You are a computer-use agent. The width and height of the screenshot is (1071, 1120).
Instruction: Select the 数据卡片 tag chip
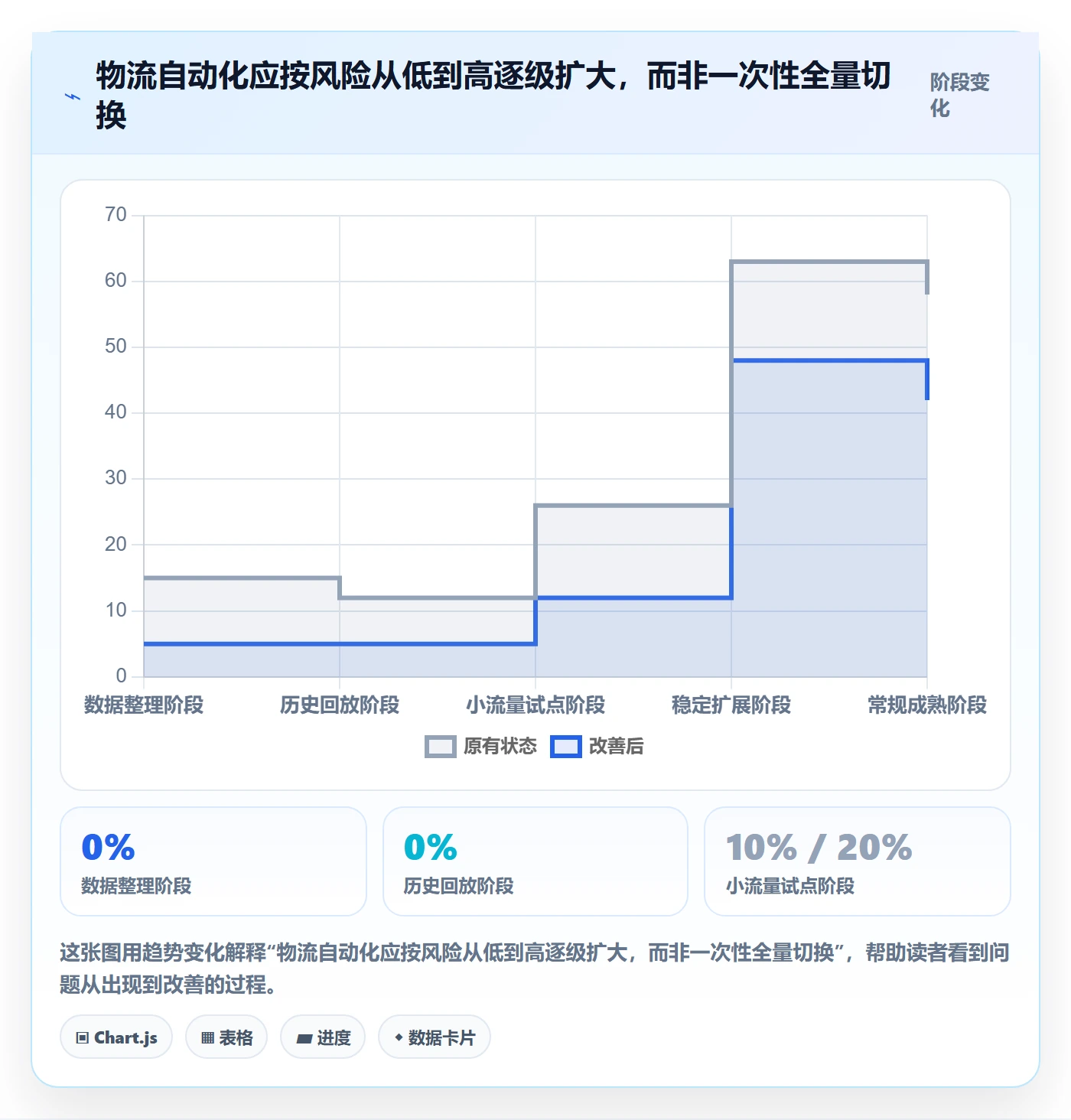coord(435,1037)
